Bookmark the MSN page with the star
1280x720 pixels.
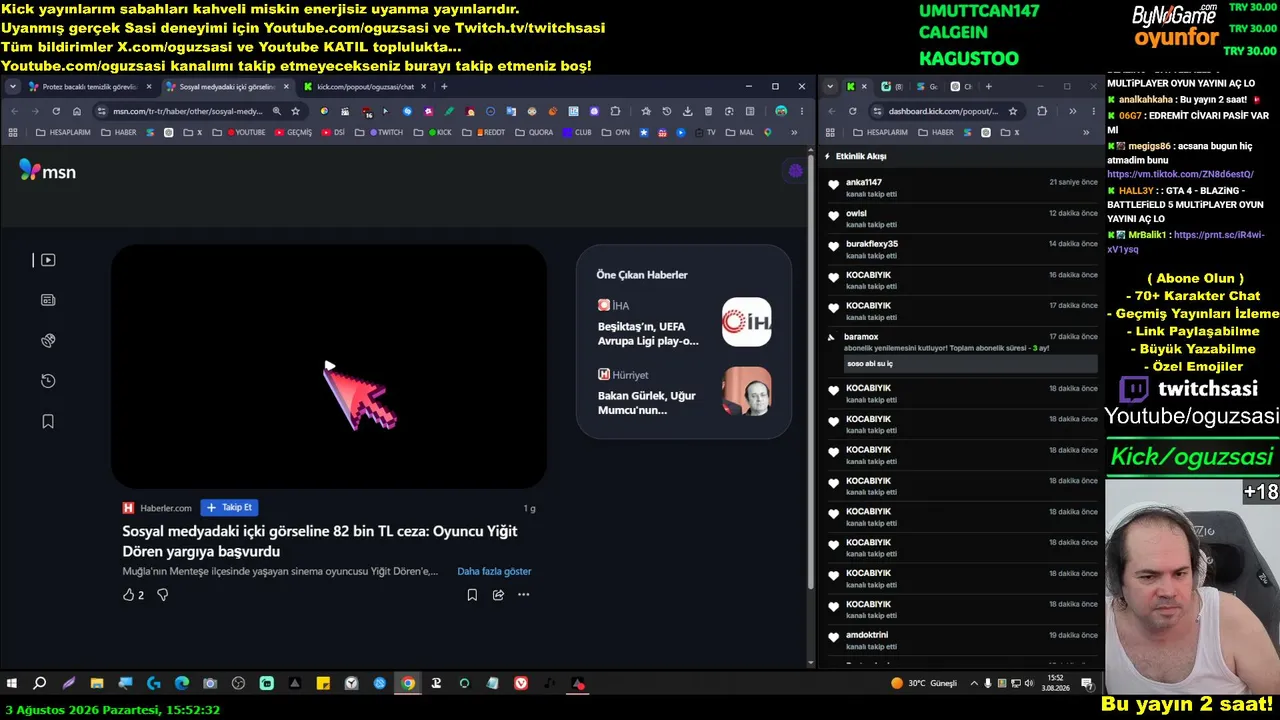(295, 111)
